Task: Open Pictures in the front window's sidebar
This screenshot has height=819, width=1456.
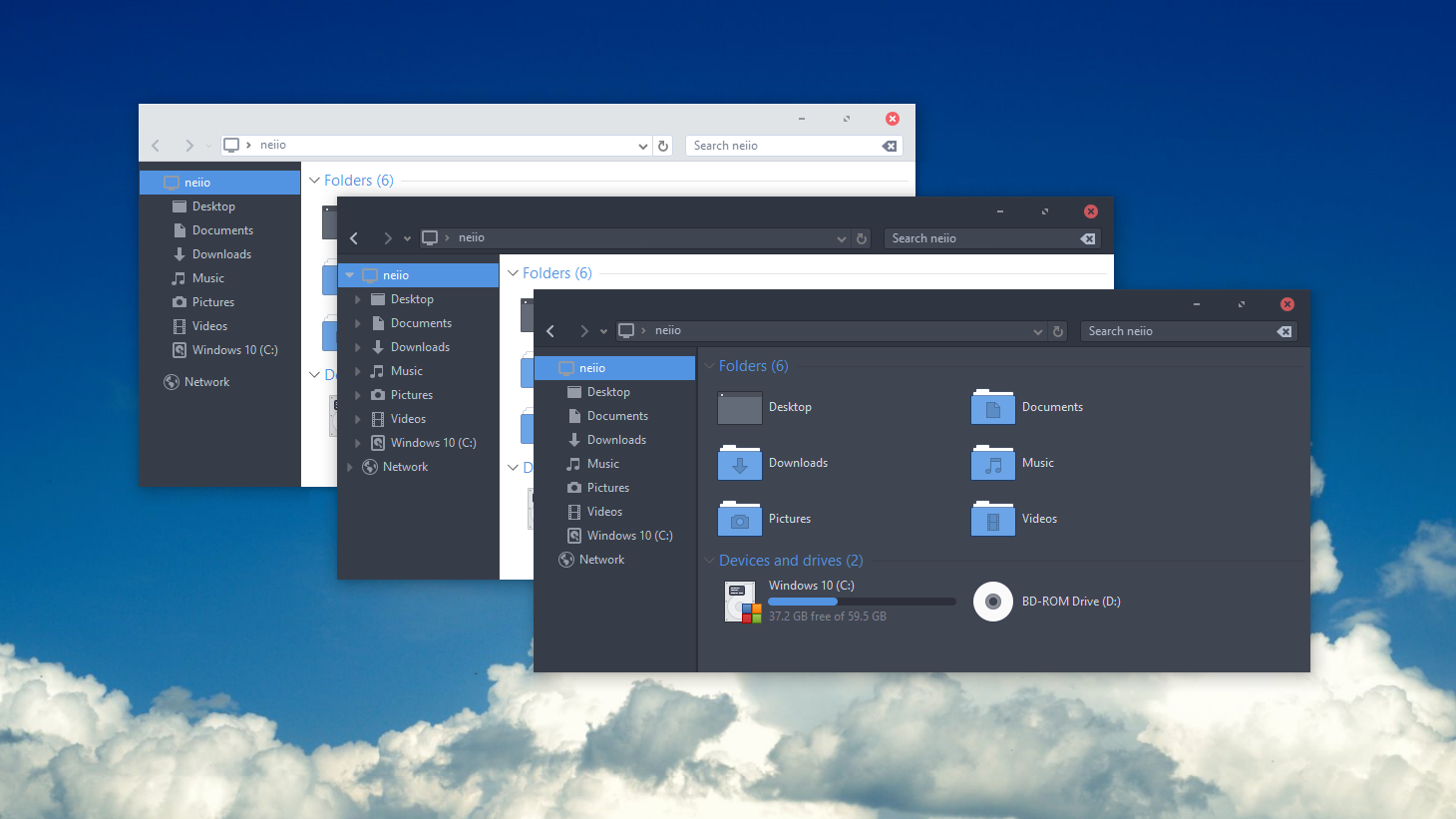Action: click(x=614, y=488)
